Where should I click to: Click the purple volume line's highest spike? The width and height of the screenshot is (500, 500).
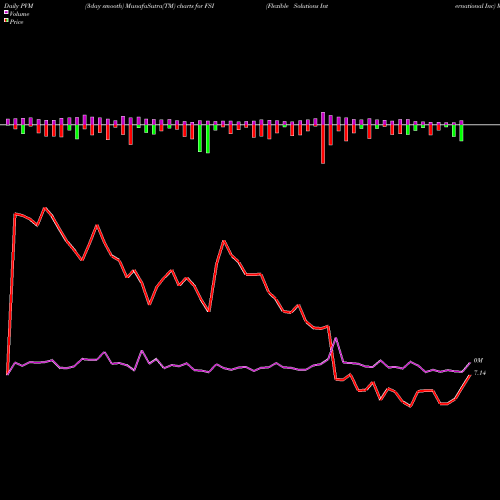[336, 338]
